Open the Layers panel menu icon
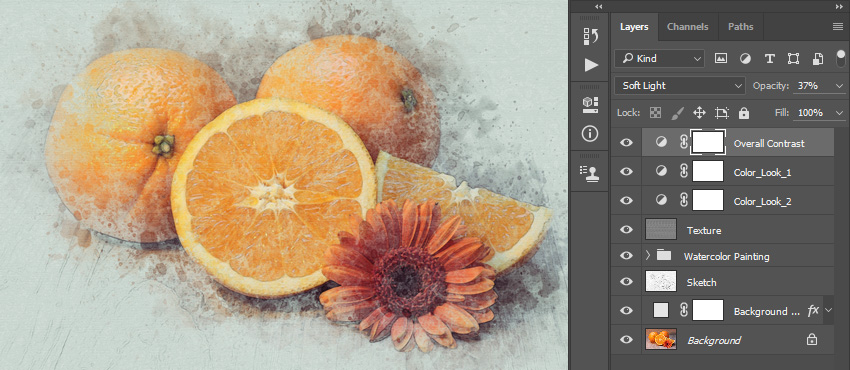The height and width of the screenshot is (370, 850). (838, 27)
